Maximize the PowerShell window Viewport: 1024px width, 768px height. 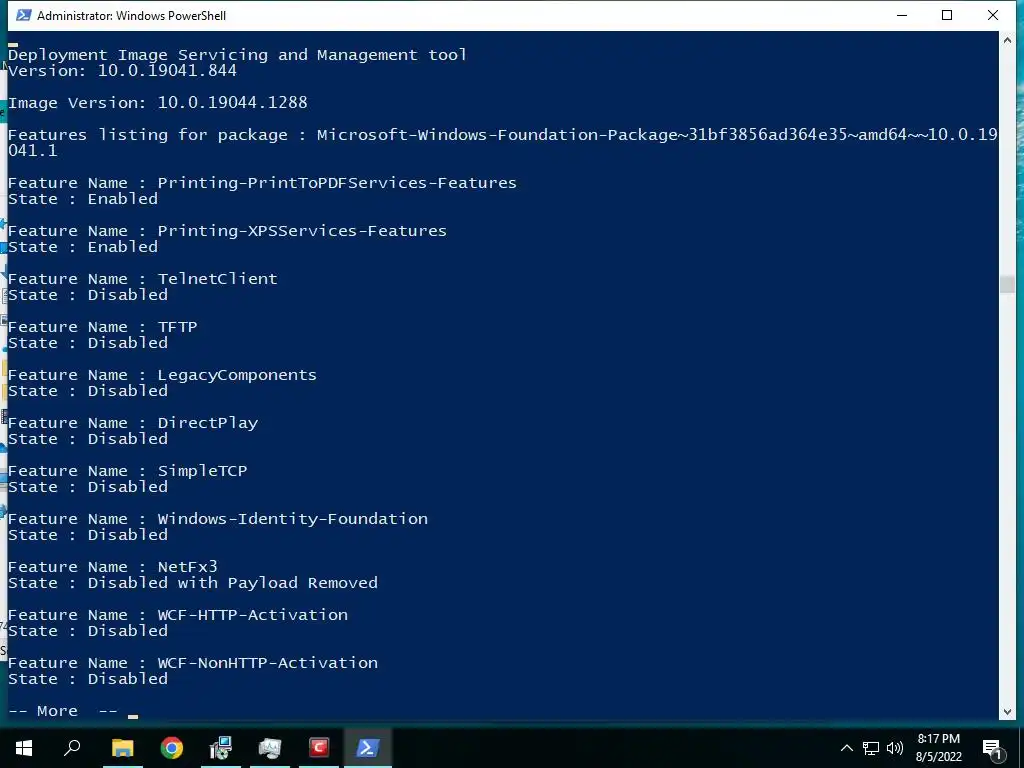[947, 15]
